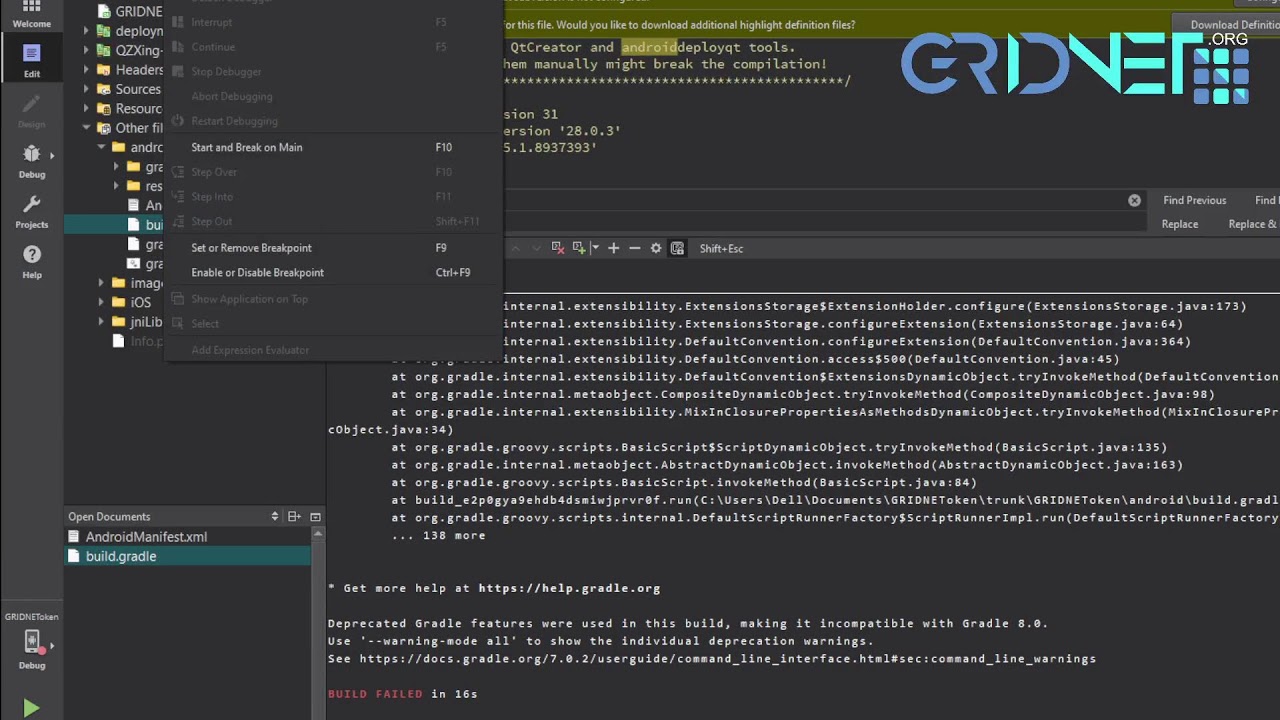Select the iOS folder in the project tree
The image size is (1280, 720).
coord(140,302)
